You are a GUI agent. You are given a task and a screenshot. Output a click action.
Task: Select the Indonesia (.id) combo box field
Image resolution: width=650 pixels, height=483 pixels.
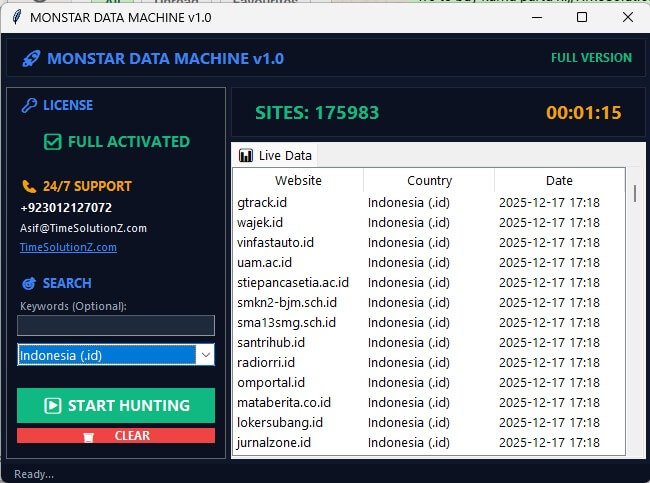[x=116, y=355]
